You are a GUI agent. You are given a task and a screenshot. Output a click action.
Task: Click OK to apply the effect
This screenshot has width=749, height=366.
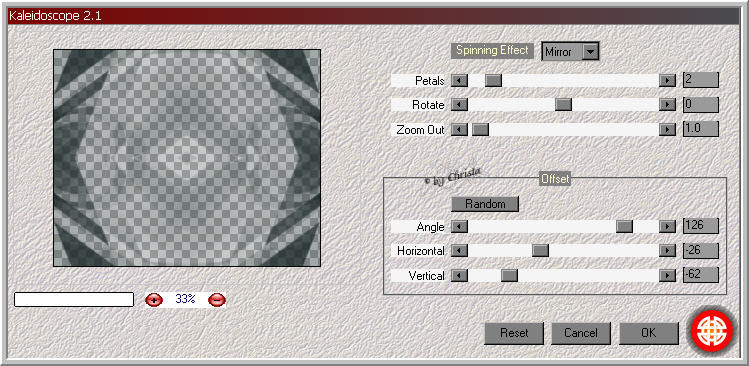(x=649, y=333)
